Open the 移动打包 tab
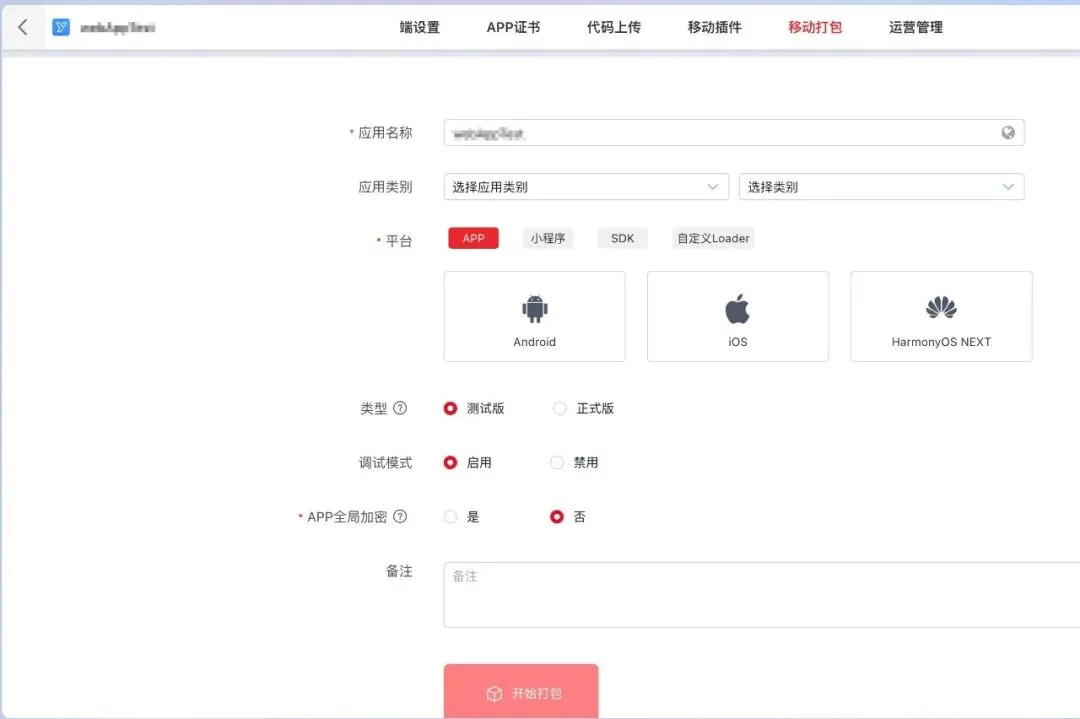This screenshot has height=719, width=1080. coord(815,28)
